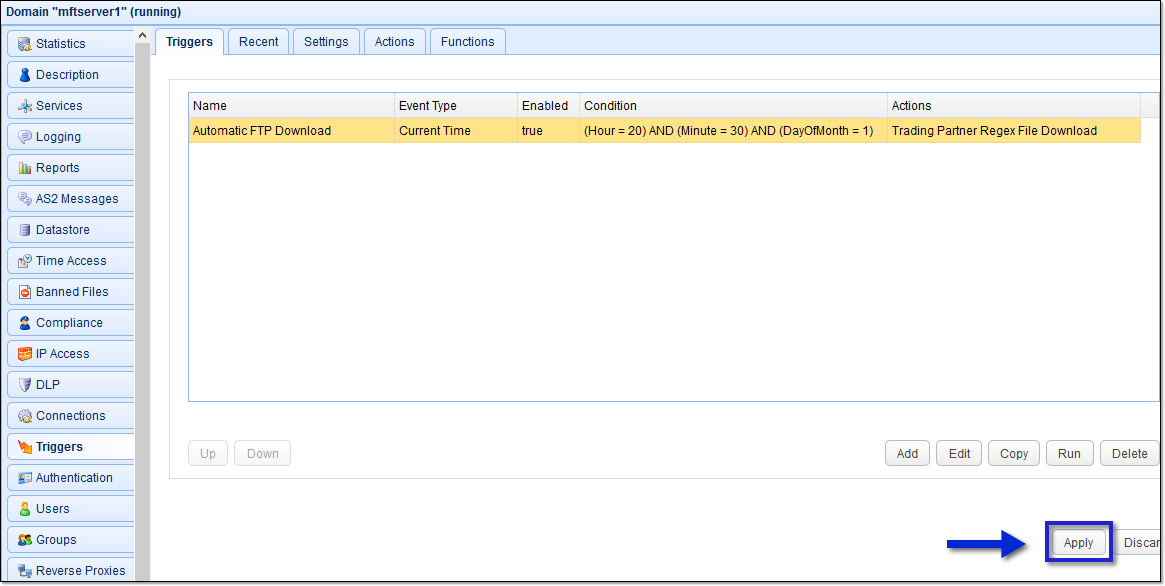Image resolution: width=1165 pixels, height=586 pixels.
Task: Open the AS2 Messages icon
Action: point(25,199)
